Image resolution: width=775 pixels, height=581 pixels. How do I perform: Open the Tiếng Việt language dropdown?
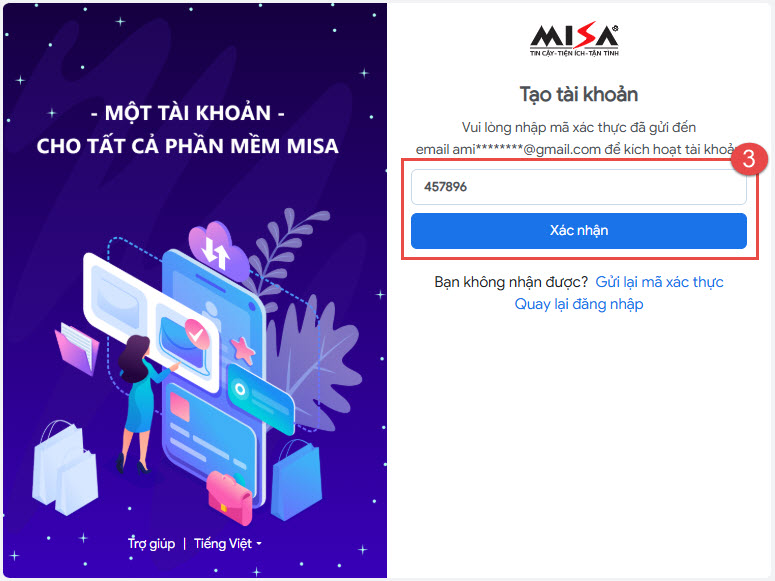tap(227, 543)
